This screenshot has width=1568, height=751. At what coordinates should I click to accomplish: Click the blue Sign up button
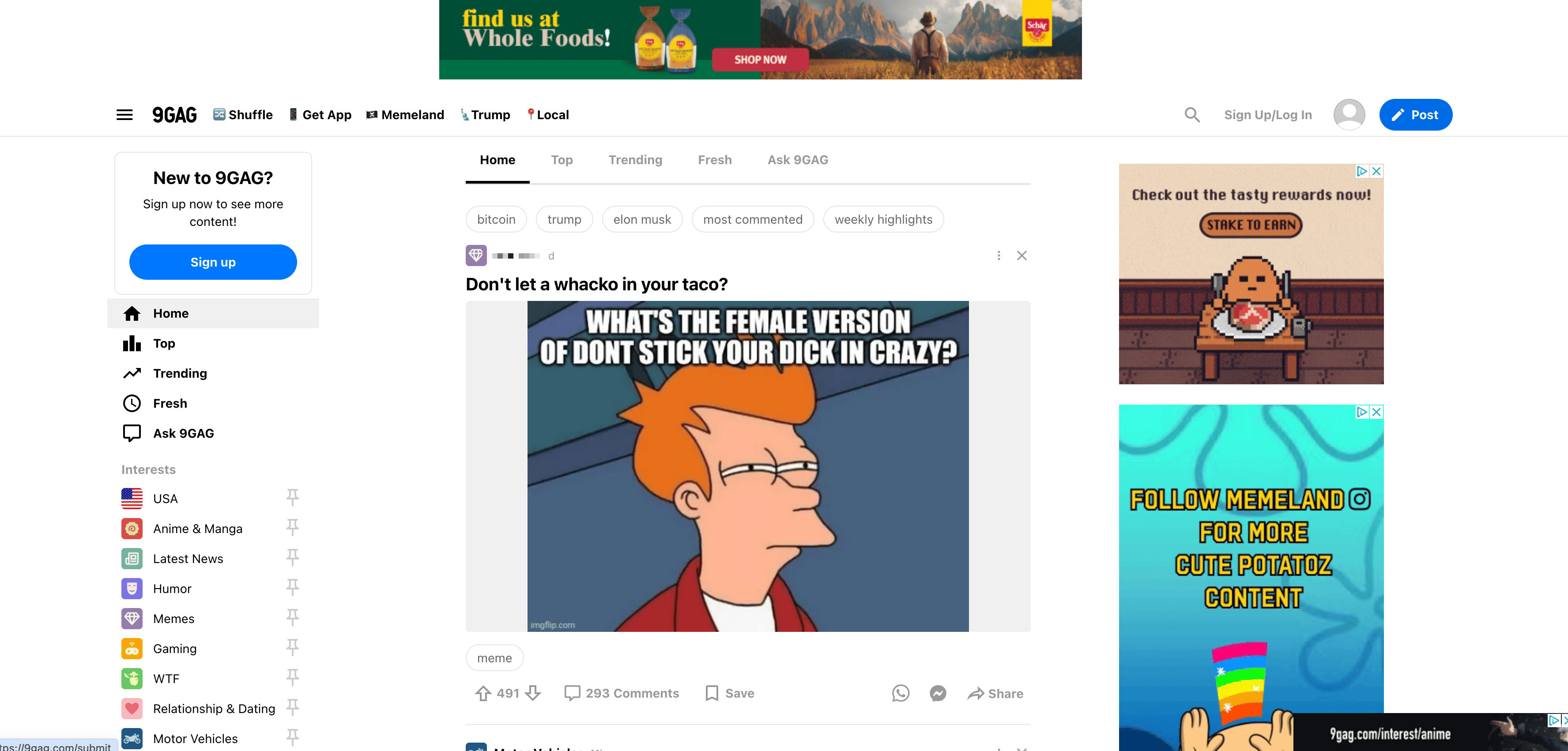[x=213, y=262]
